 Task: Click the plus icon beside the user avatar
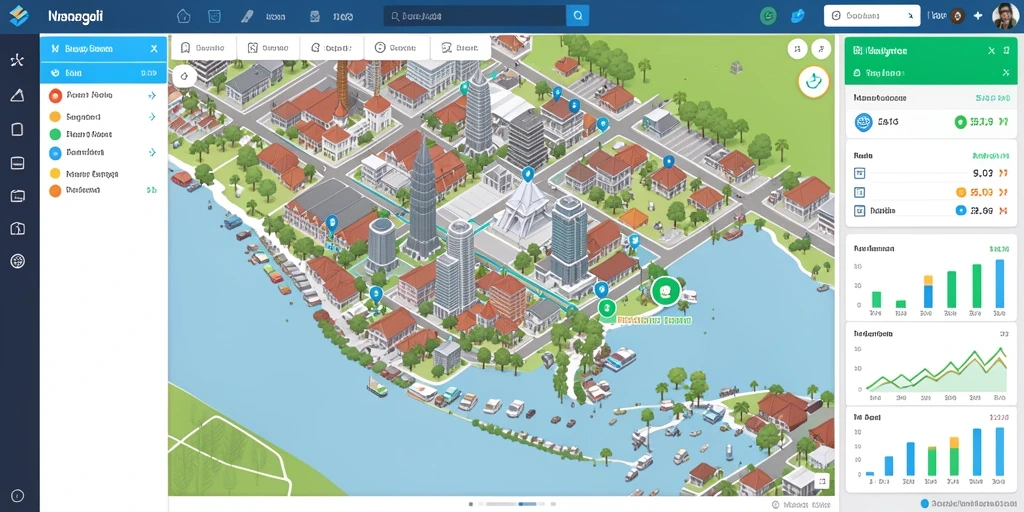point(978,16)
